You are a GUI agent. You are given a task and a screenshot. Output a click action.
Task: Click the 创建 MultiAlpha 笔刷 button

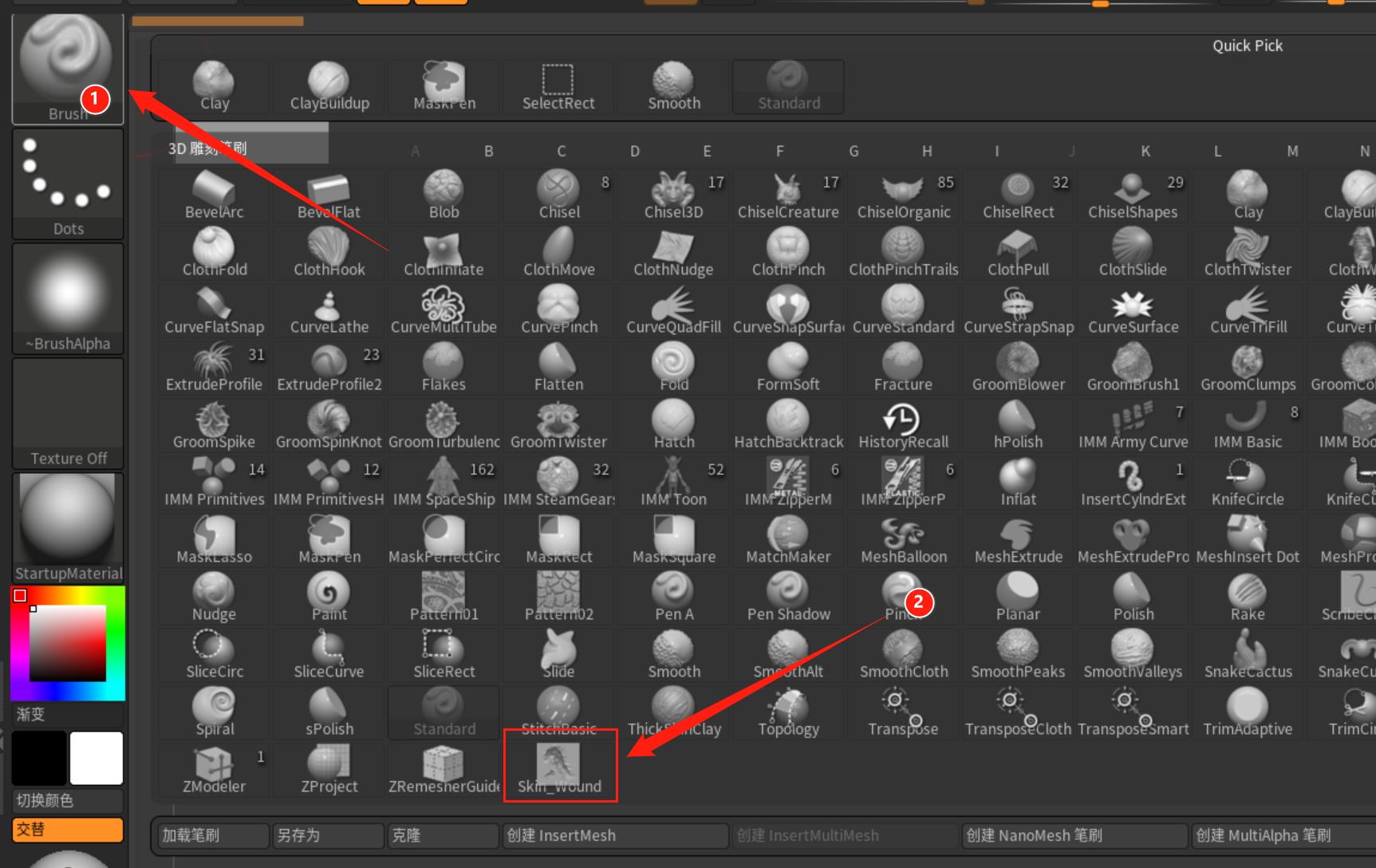pos(1283,835)
